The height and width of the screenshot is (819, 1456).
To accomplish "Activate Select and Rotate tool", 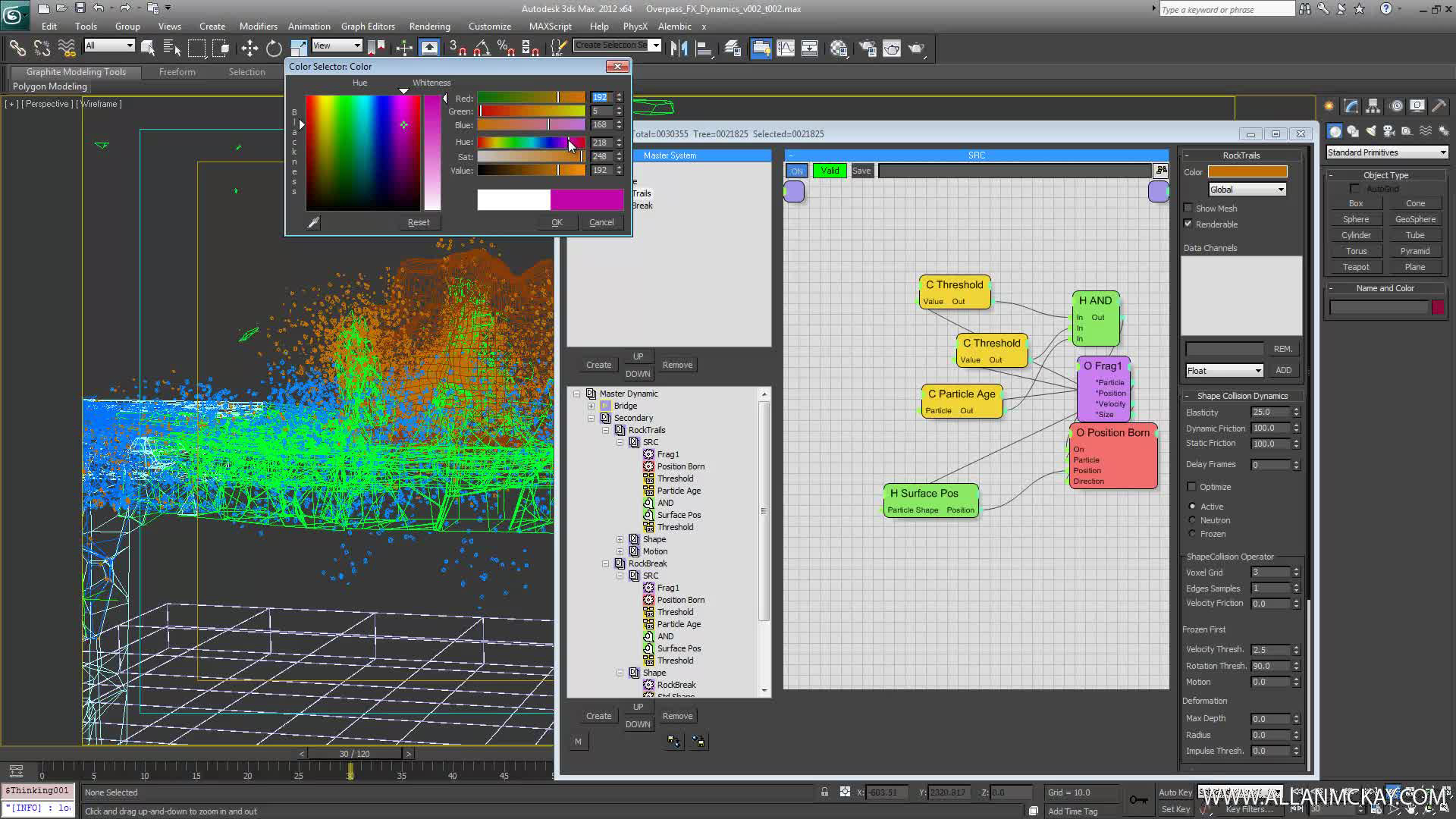I will [274, 48].
